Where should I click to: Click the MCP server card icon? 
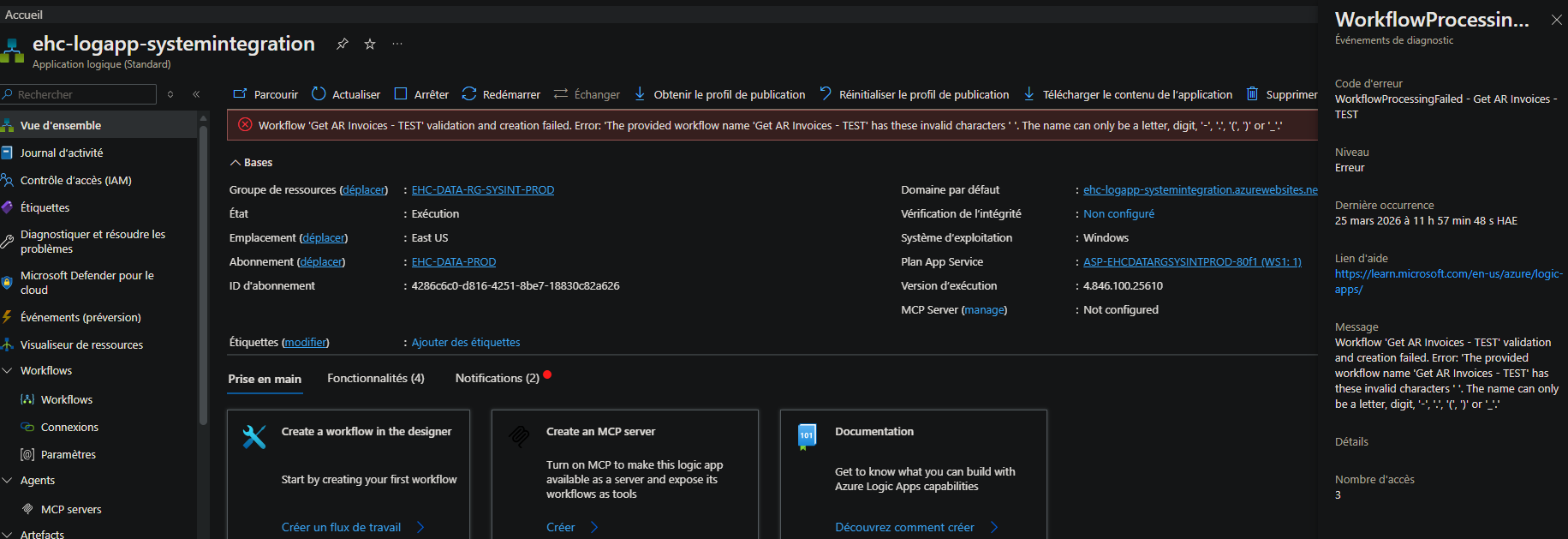tap(519, 437)
